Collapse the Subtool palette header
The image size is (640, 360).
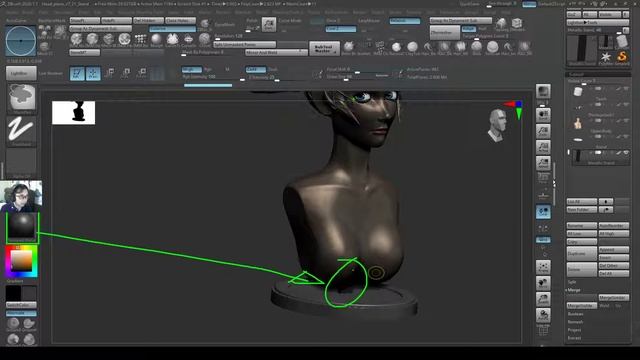pos(598,75)
